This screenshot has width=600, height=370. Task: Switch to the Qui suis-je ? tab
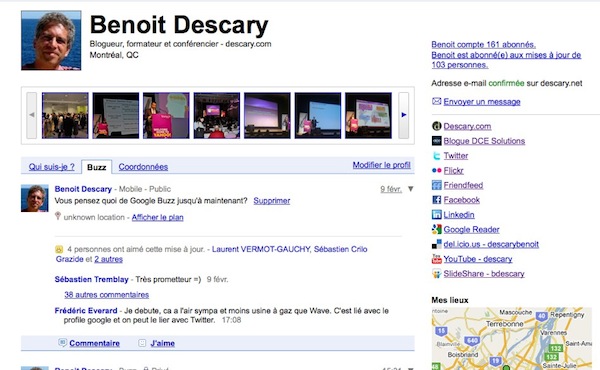pos(52,167)
